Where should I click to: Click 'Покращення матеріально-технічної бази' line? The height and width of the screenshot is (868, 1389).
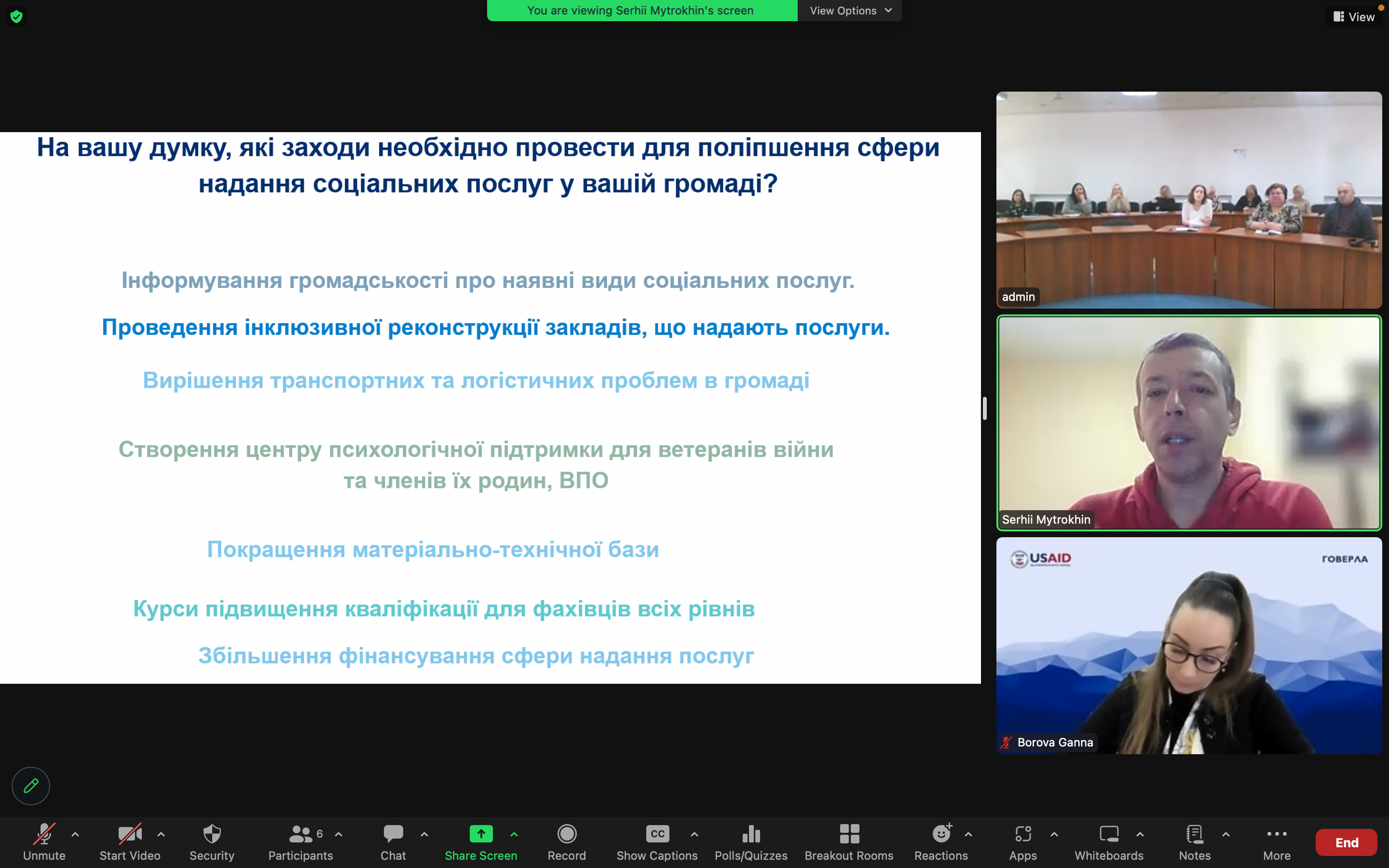tap(433, 549)
